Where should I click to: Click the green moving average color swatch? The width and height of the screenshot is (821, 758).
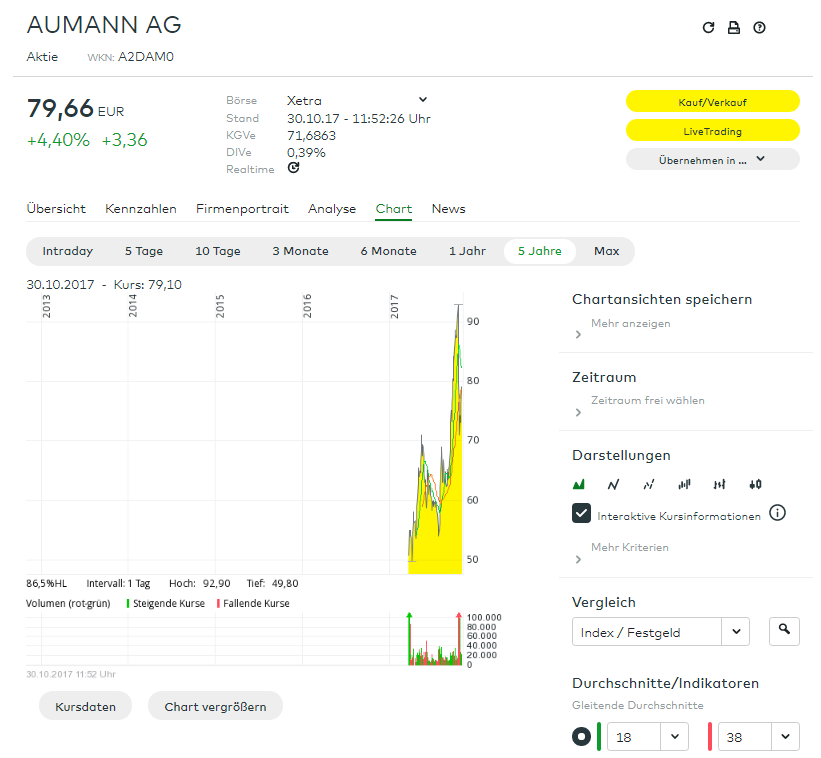[x=599, y=737]
